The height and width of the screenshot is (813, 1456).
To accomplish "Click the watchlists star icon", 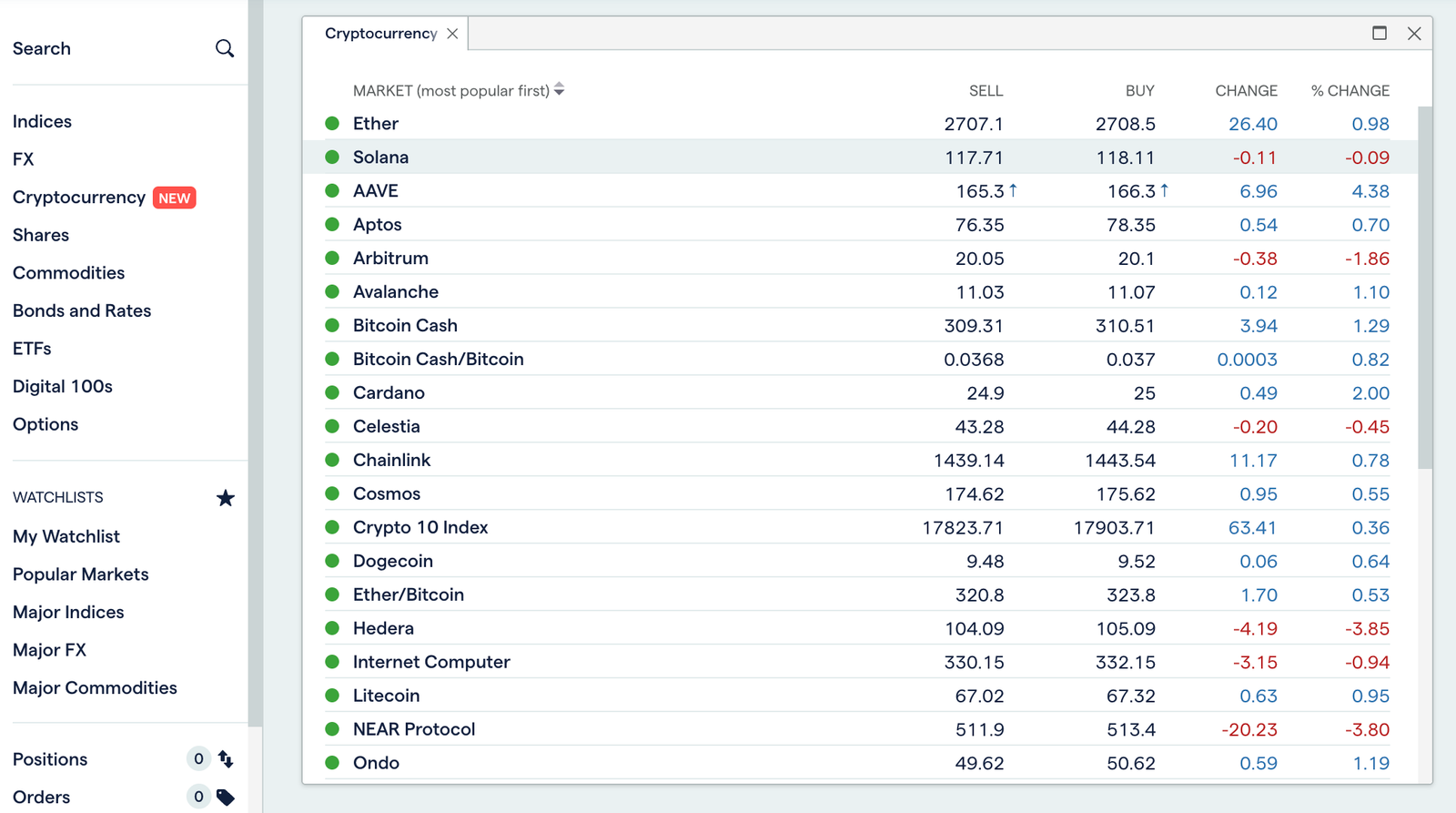I will pos(226,498).
